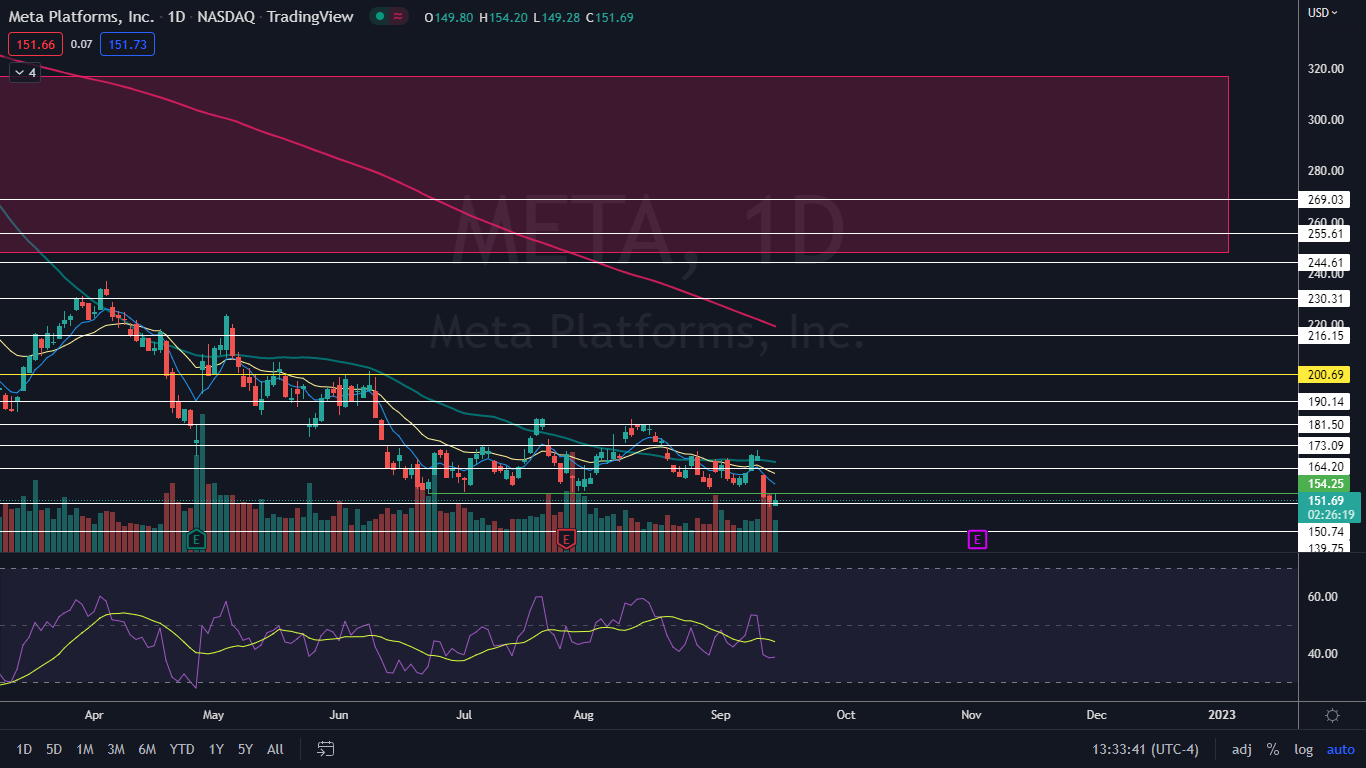
Task: Toggle auto scale mode
Action: 1341,749
